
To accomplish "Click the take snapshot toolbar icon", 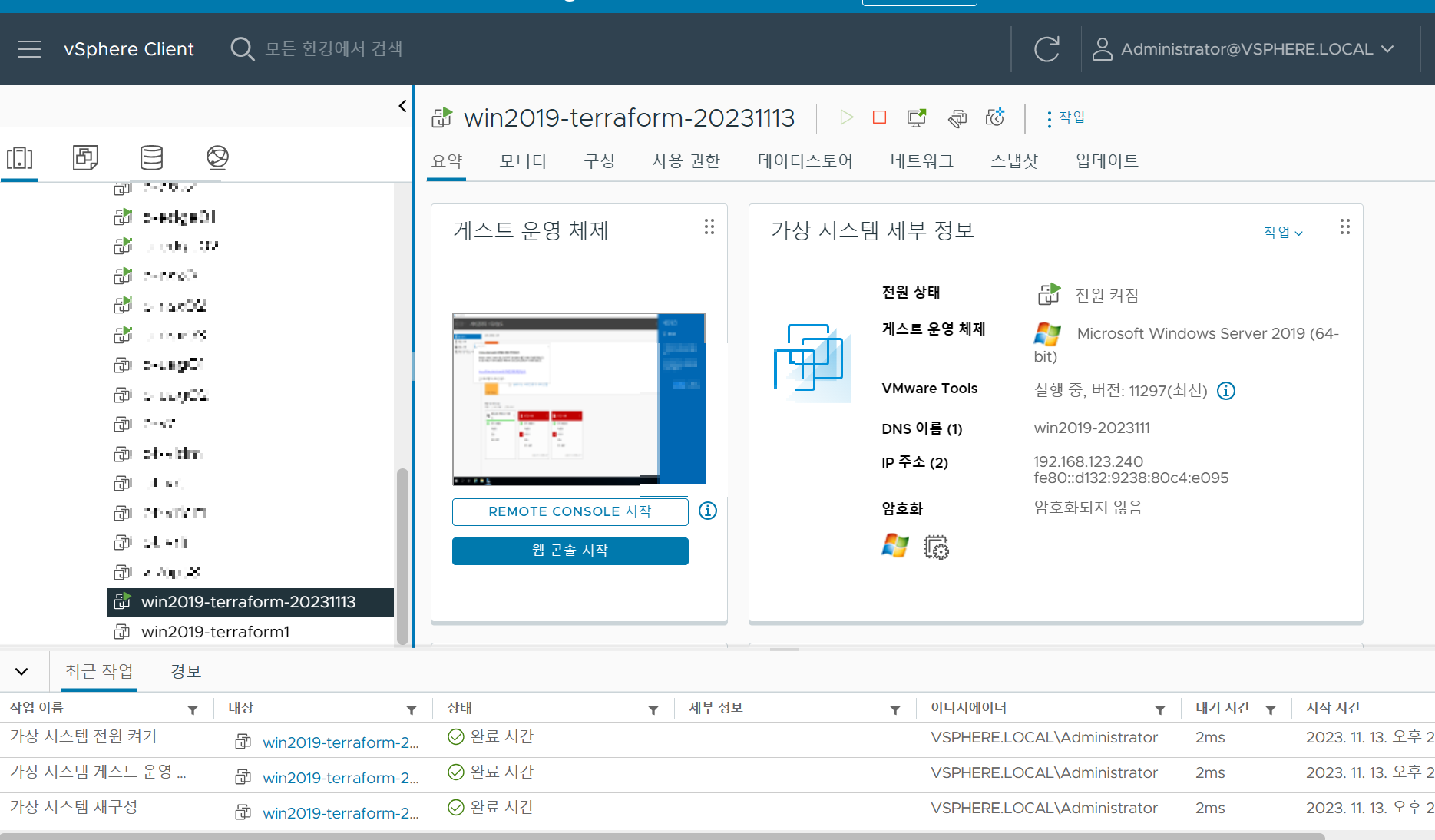I will click(995, 117).
